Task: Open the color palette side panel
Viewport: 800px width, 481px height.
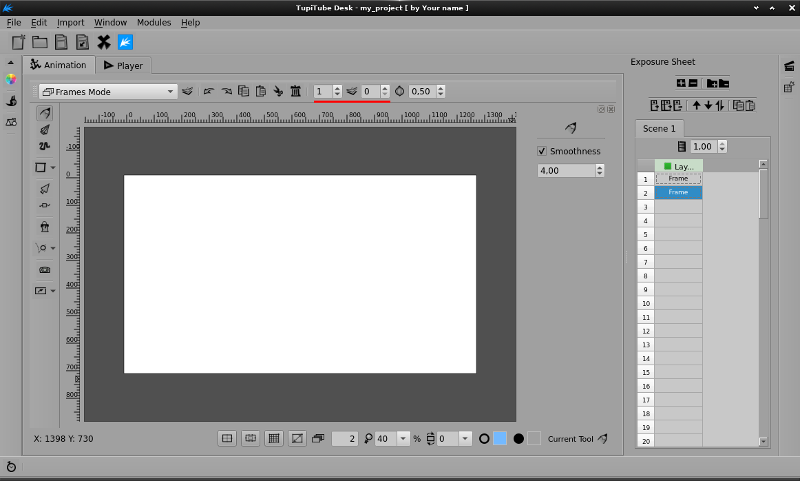Action: click(x=11, y=80)
